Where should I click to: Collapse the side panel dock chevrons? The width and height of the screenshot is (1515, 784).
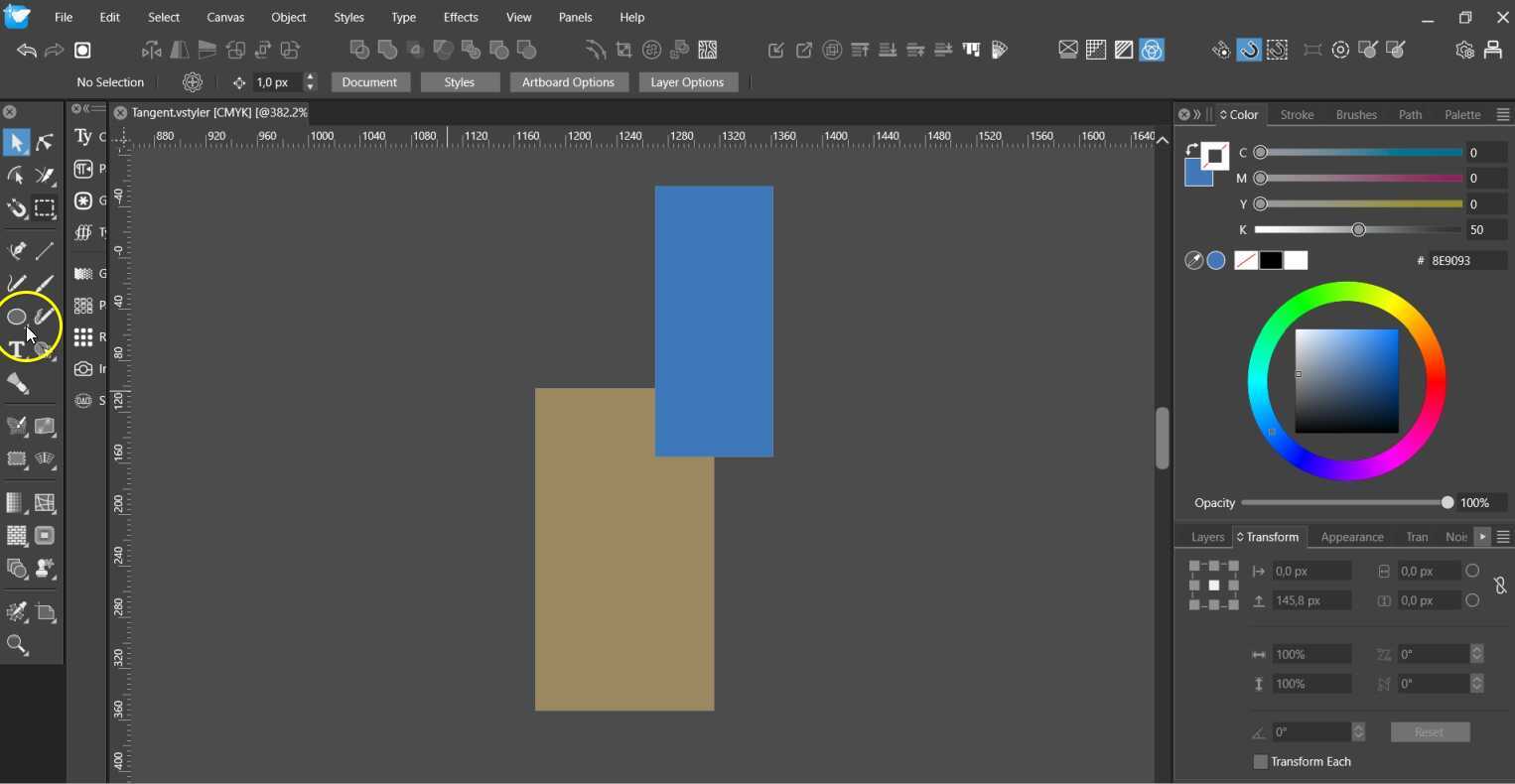tap(86, 108)
